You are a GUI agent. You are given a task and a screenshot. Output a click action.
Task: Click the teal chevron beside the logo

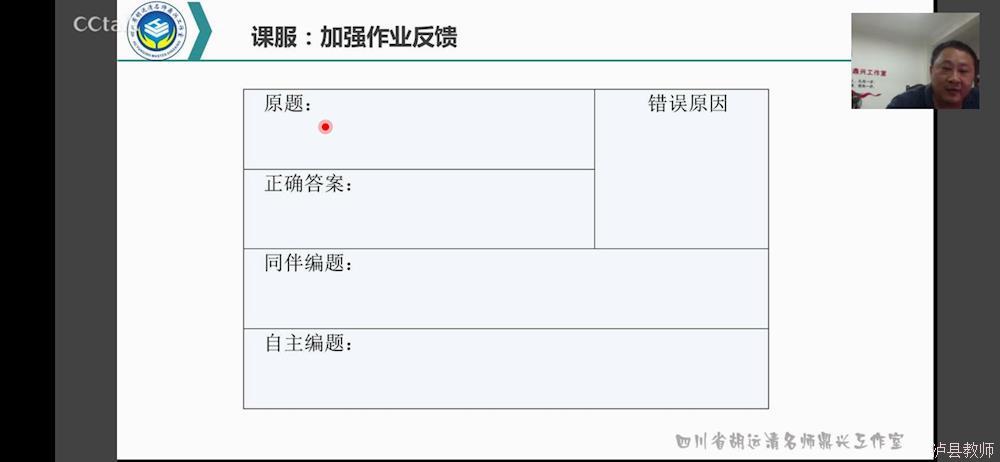[200, 31]
